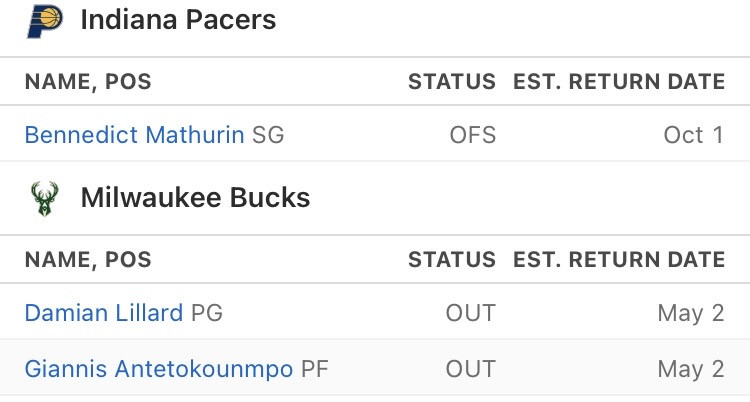
Task: Click the STATUS header in the Pacers table
Action: coord(452,82)
